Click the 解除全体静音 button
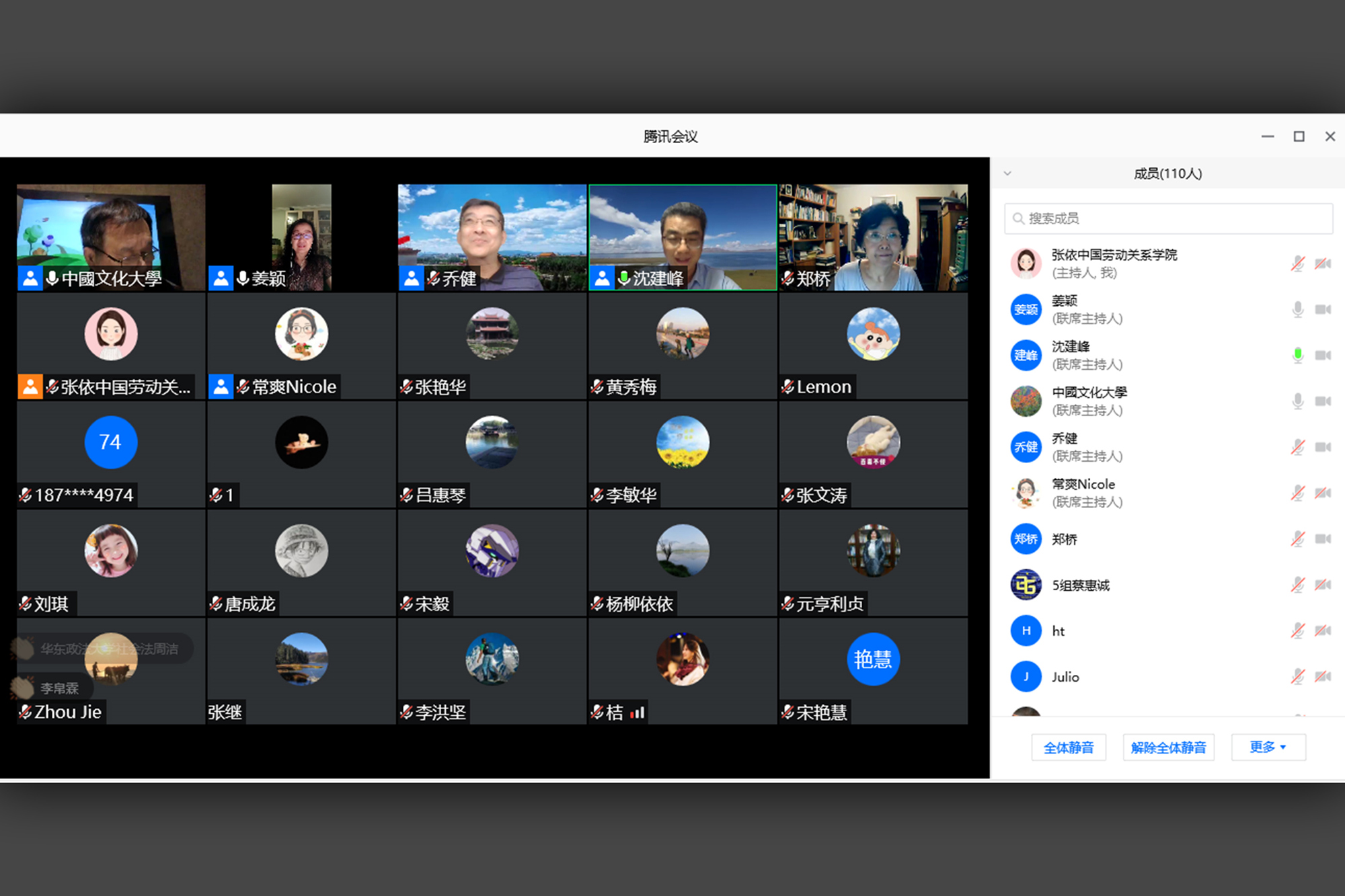 click(x=1168, y=747)
